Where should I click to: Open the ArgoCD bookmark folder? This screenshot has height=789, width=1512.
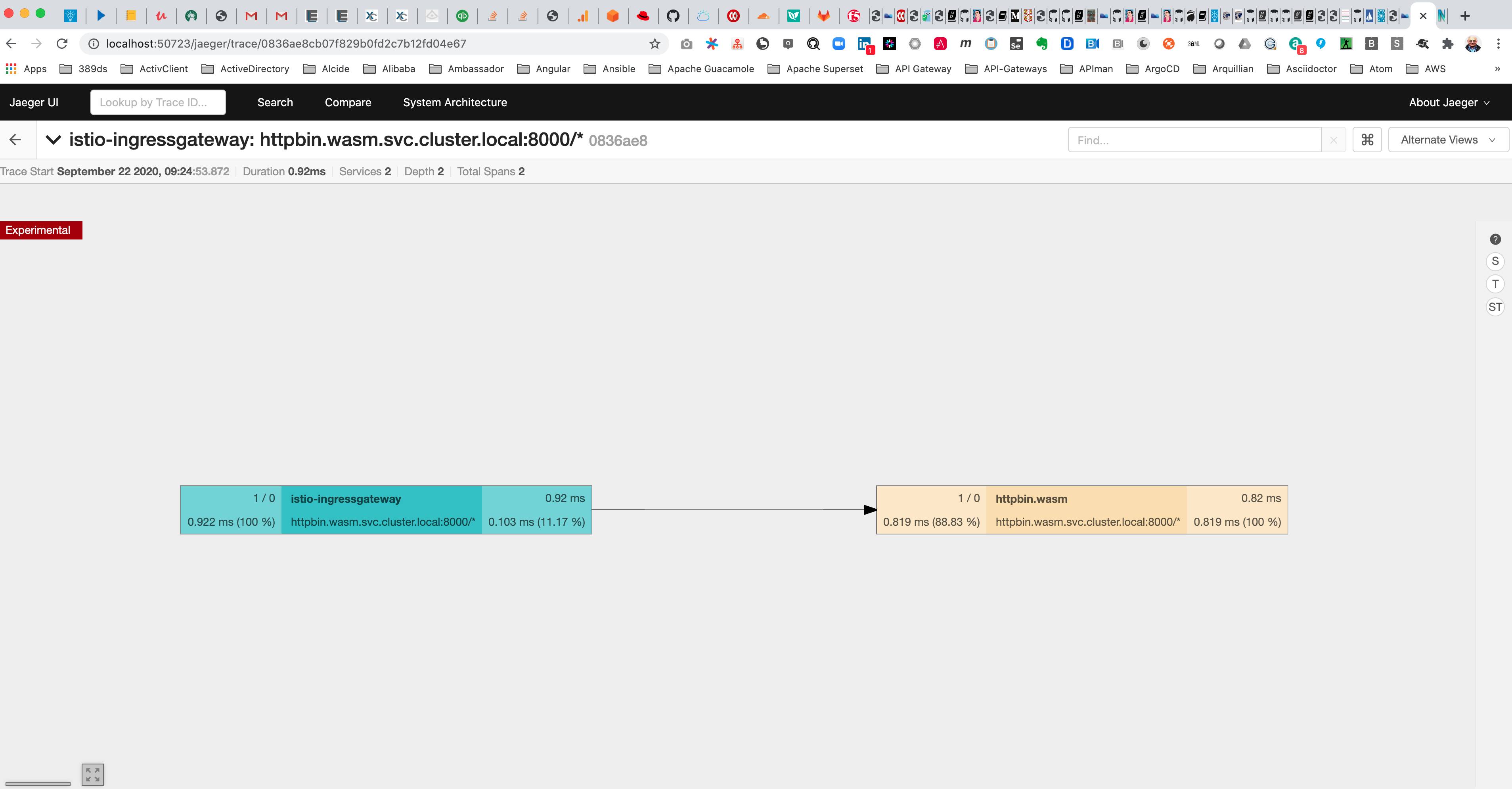1153,69
